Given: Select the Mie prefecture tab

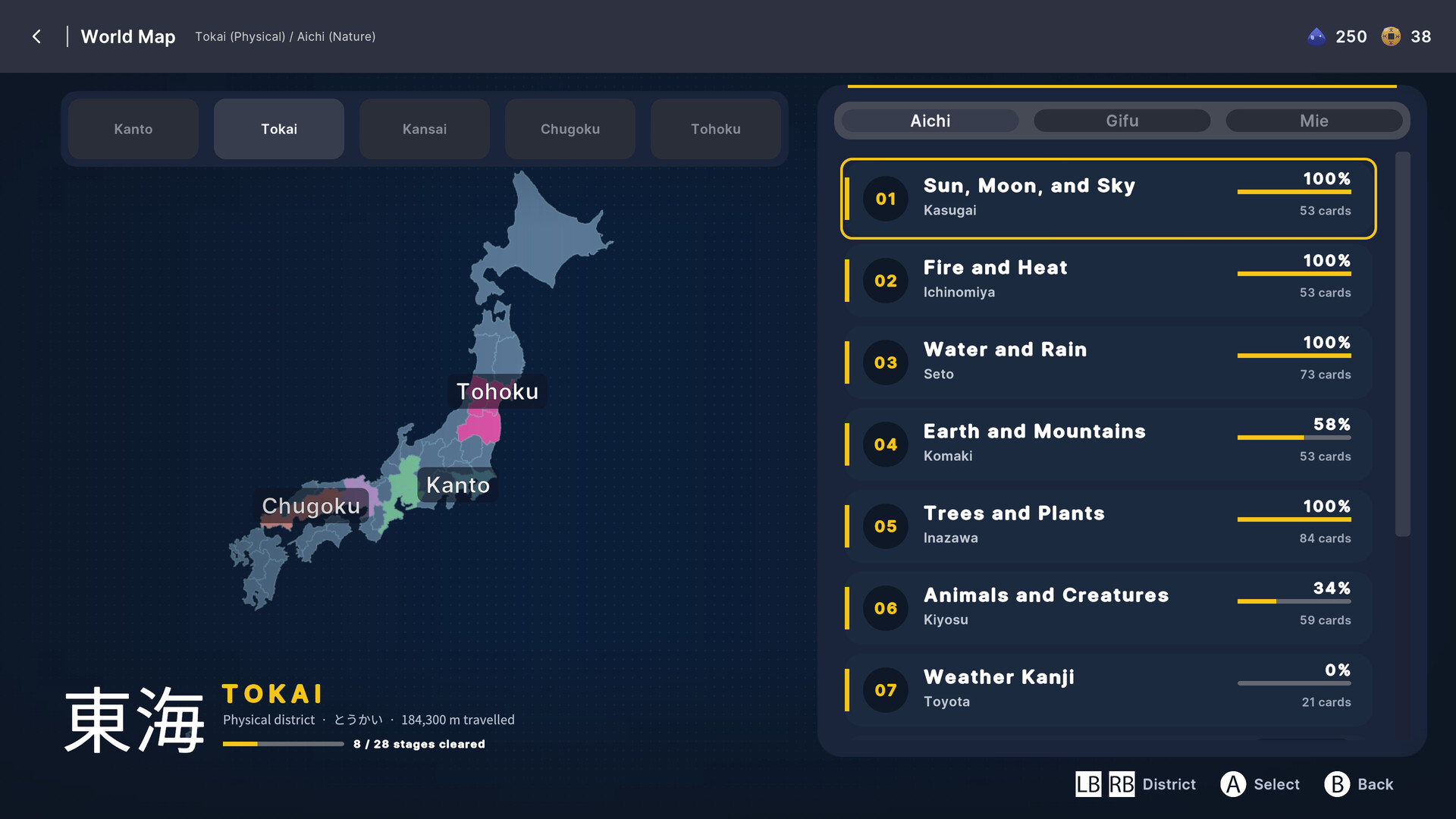Looking at the screenshot, I should point(1313,121).
